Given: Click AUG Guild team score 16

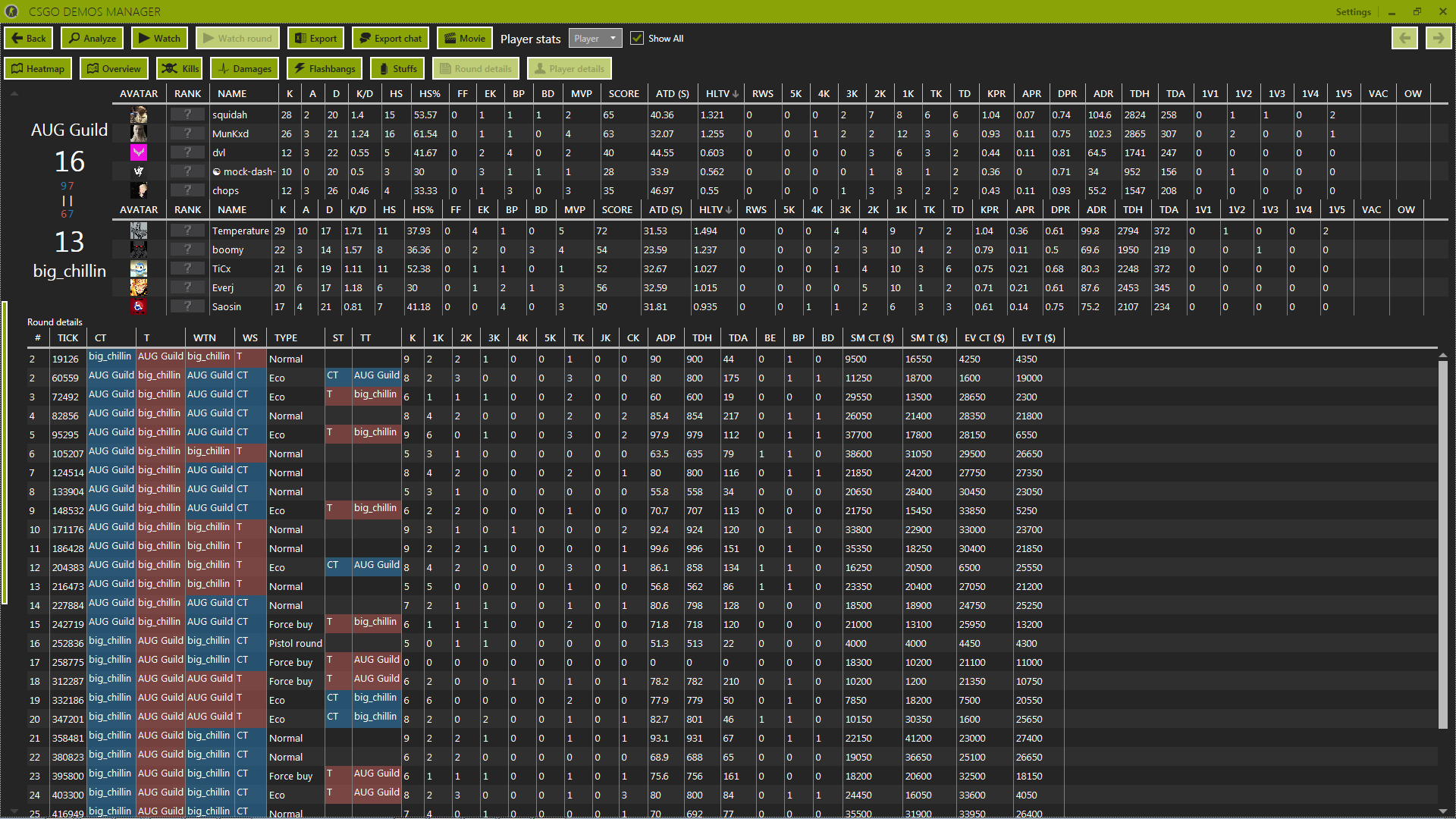Looking at the screenshot, I should point(70,161).
